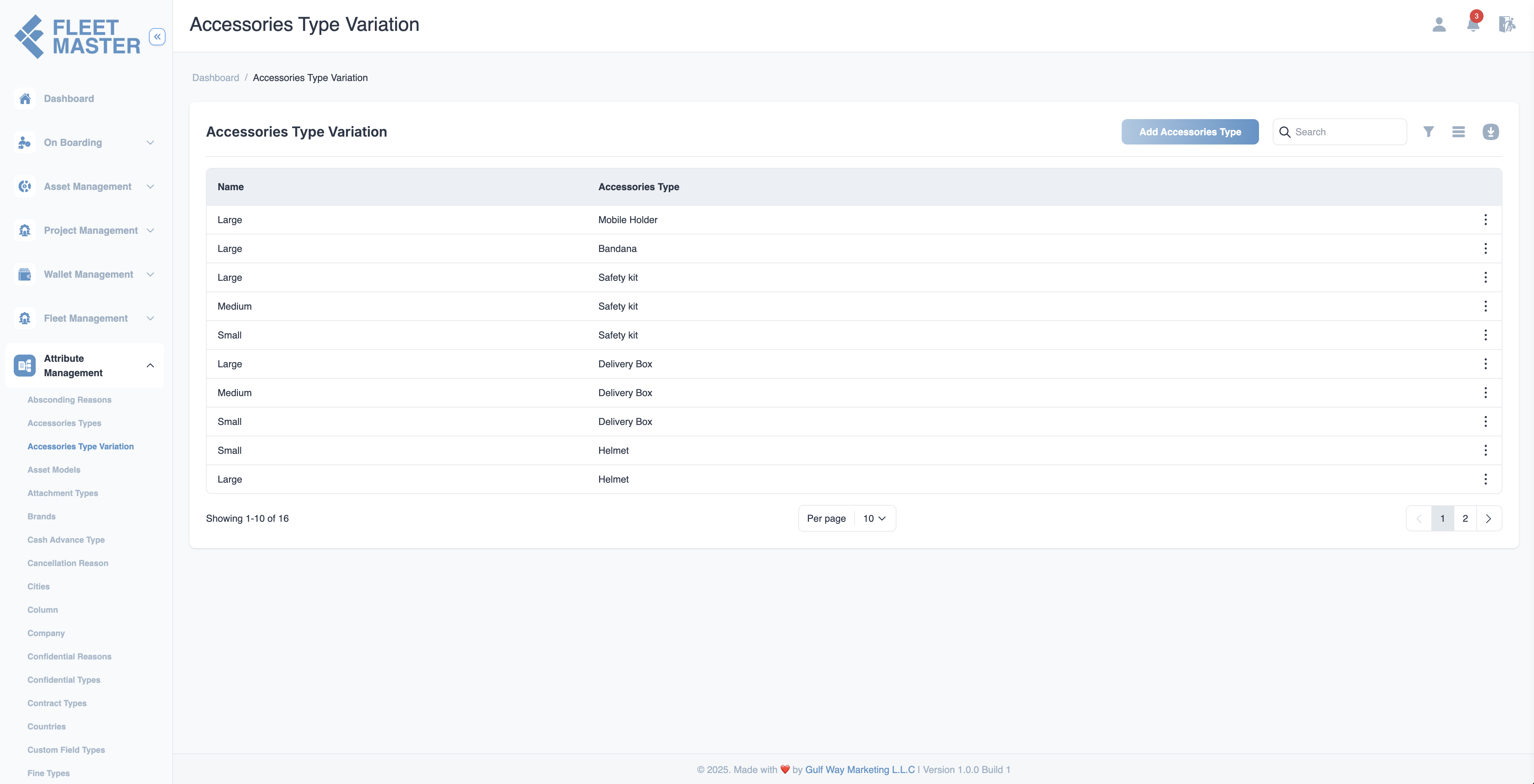The image size is (1534, 784).
Task: Open Company in sidebar
Action: tap(46, 633)
